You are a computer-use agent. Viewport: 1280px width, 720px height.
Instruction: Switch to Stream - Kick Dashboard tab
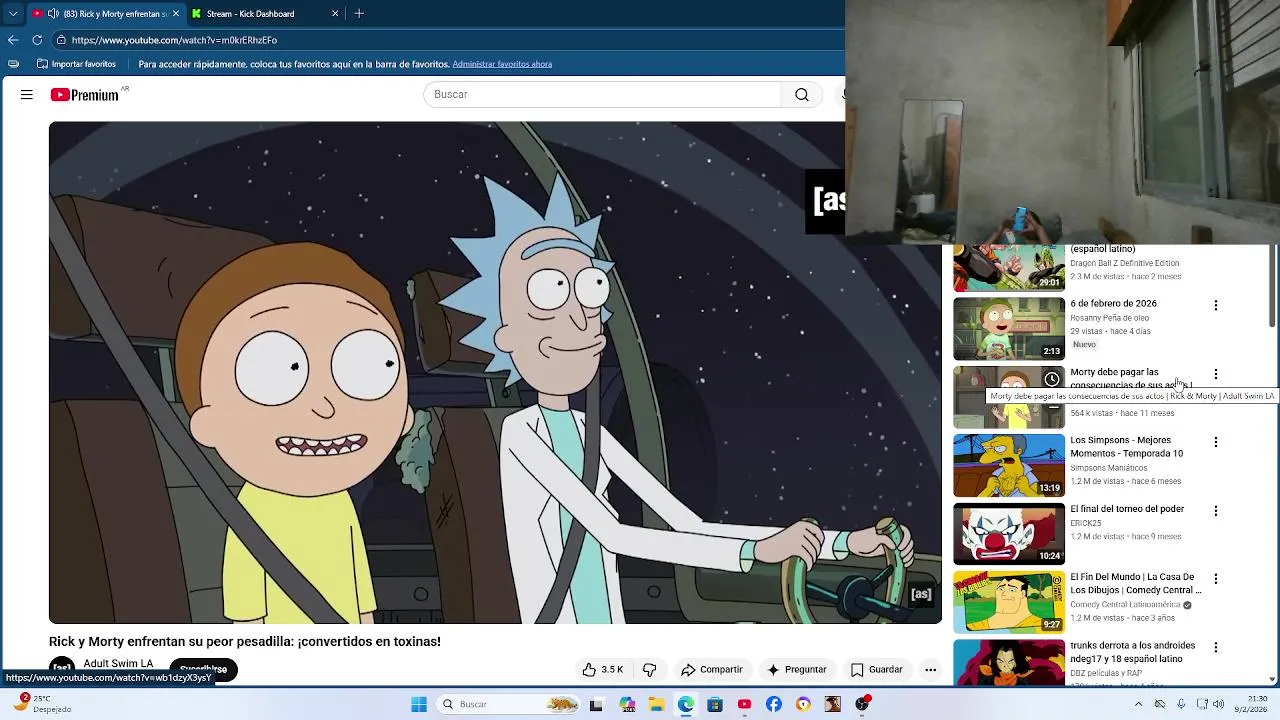click(265, 14)
